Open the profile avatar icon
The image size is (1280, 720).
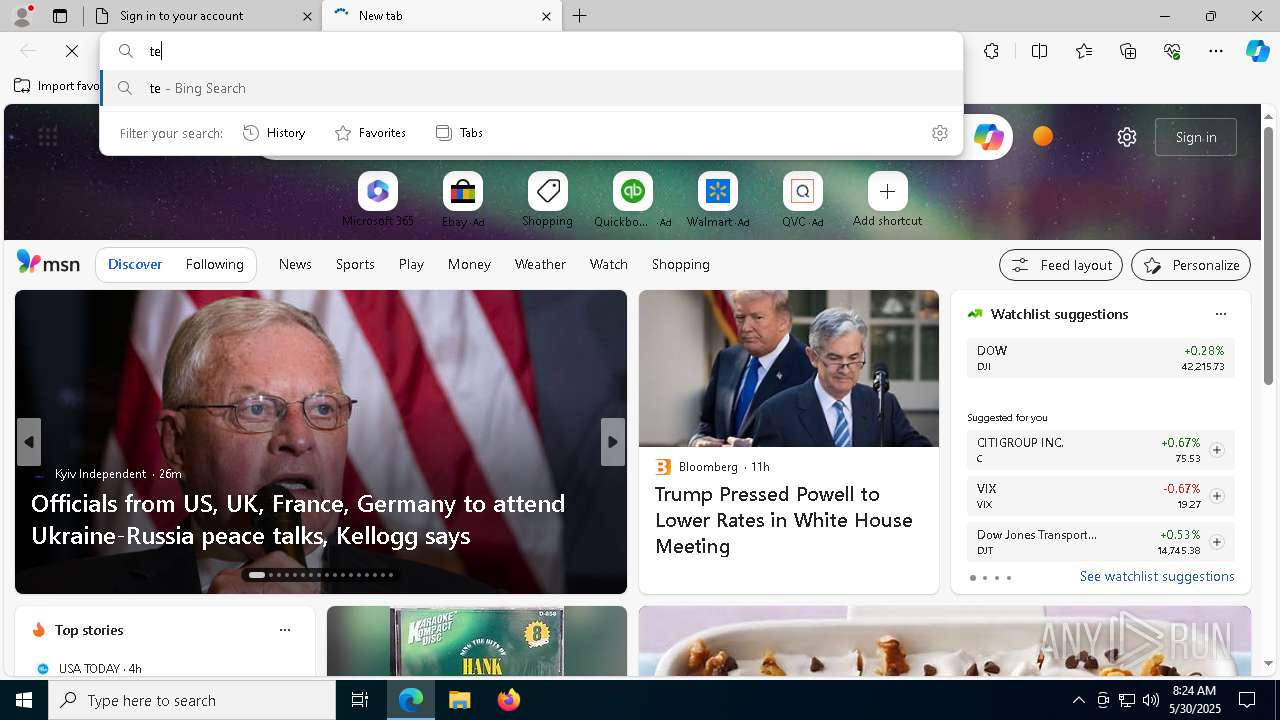(x=21, y=15)
